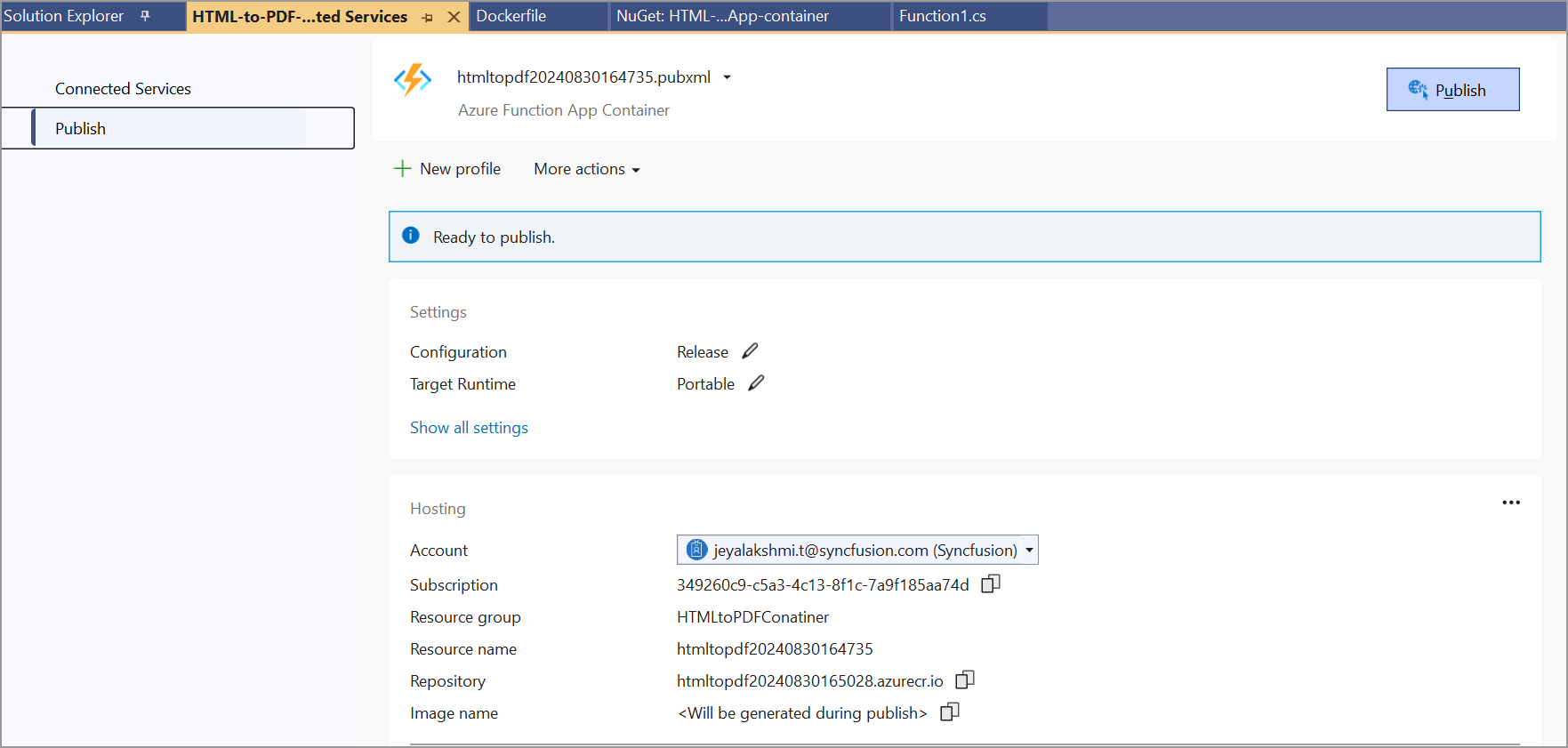Switch to the Function1.cs tab

click(x=942, y=16)
